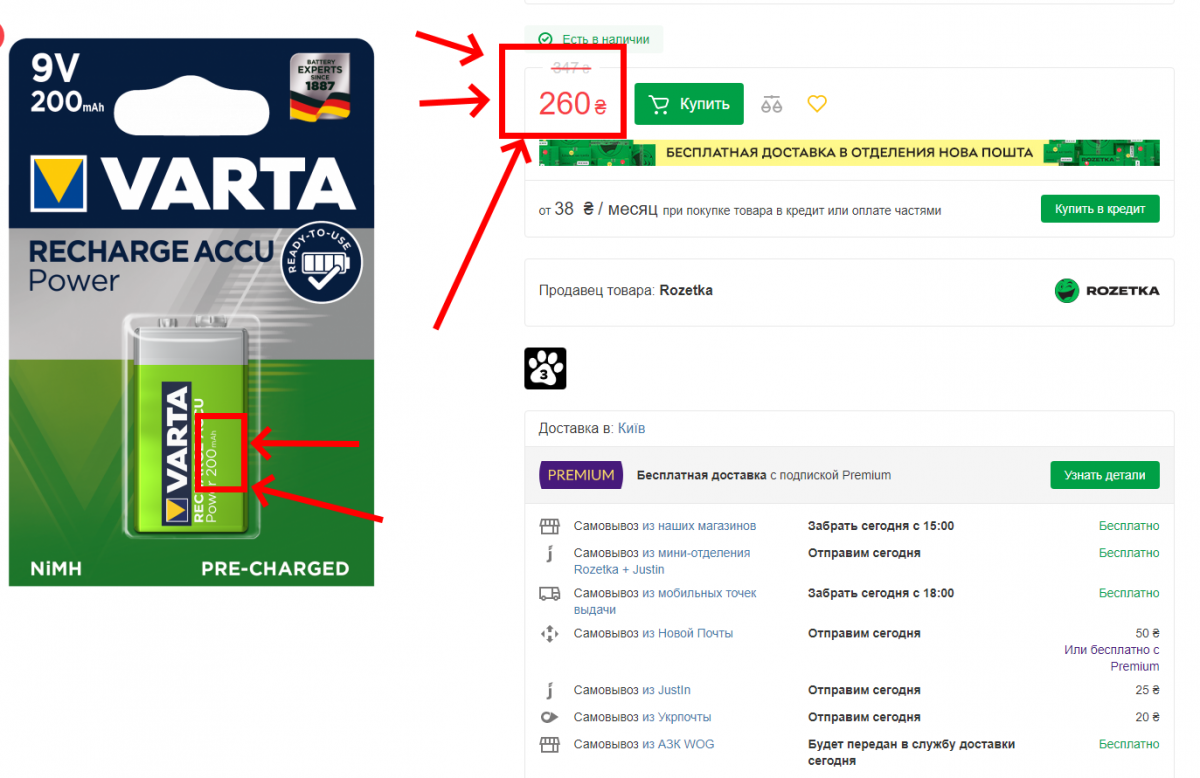1200x778 pixels.
Task: Click the '25 ₴' JustIn delivery cost
Action: click(x=1148, y=690)
